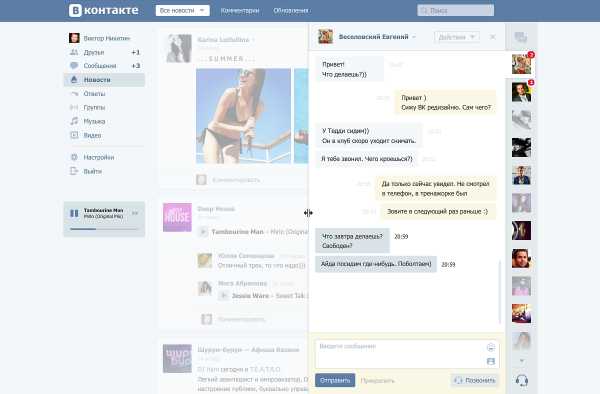600x394 pixels.
Task: Open the Действия dropdown in the chat header
Action: tap(457, 37)
